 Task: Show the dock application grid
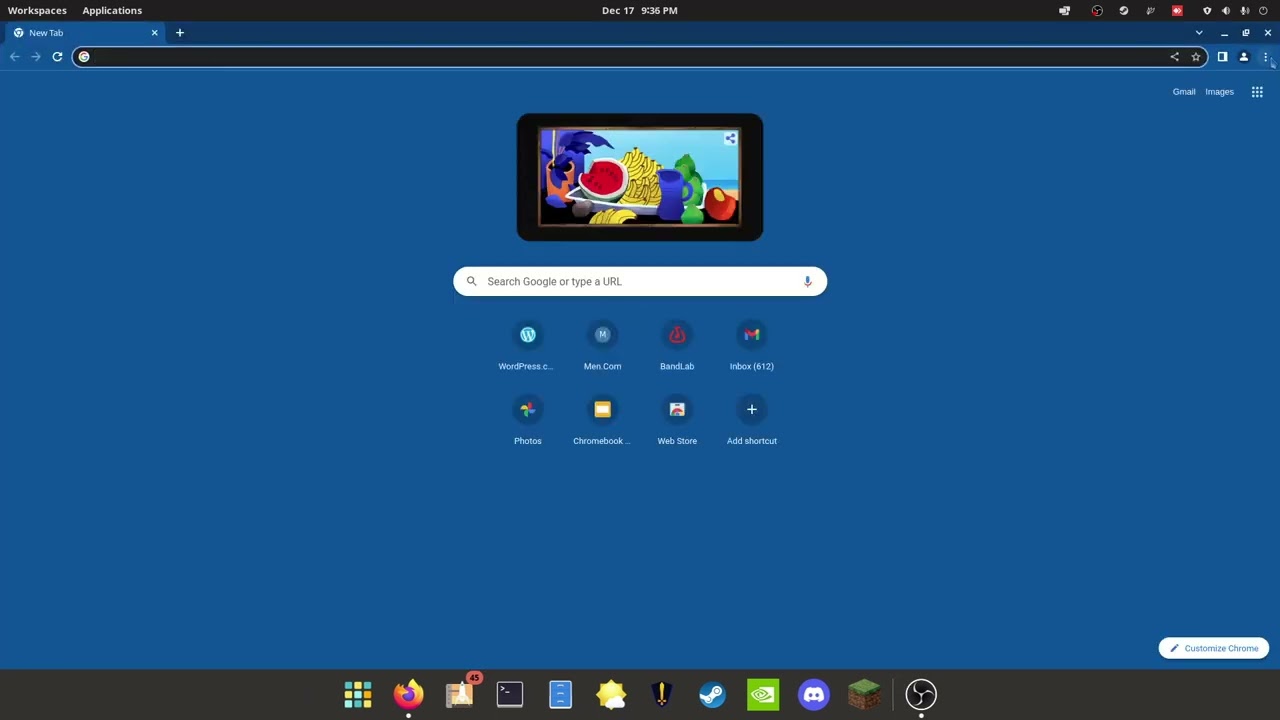pyautogui.click(x=358, y=694)
